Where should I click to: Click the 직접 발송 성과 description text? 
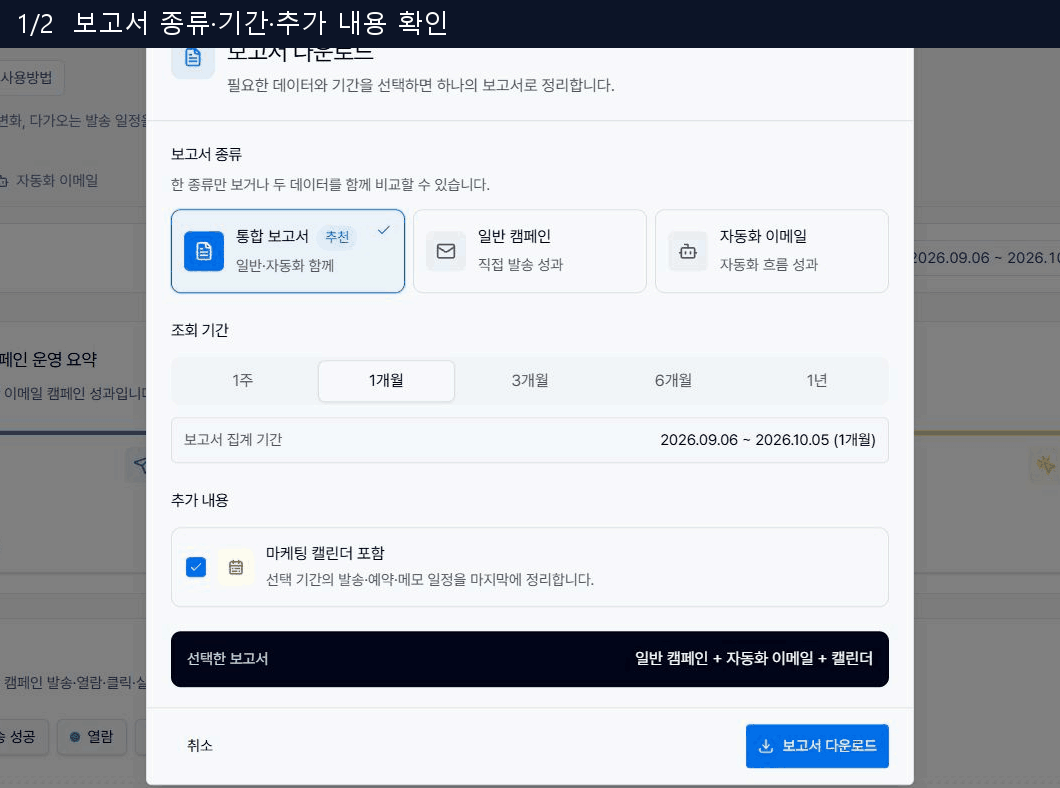pos(521,264)
